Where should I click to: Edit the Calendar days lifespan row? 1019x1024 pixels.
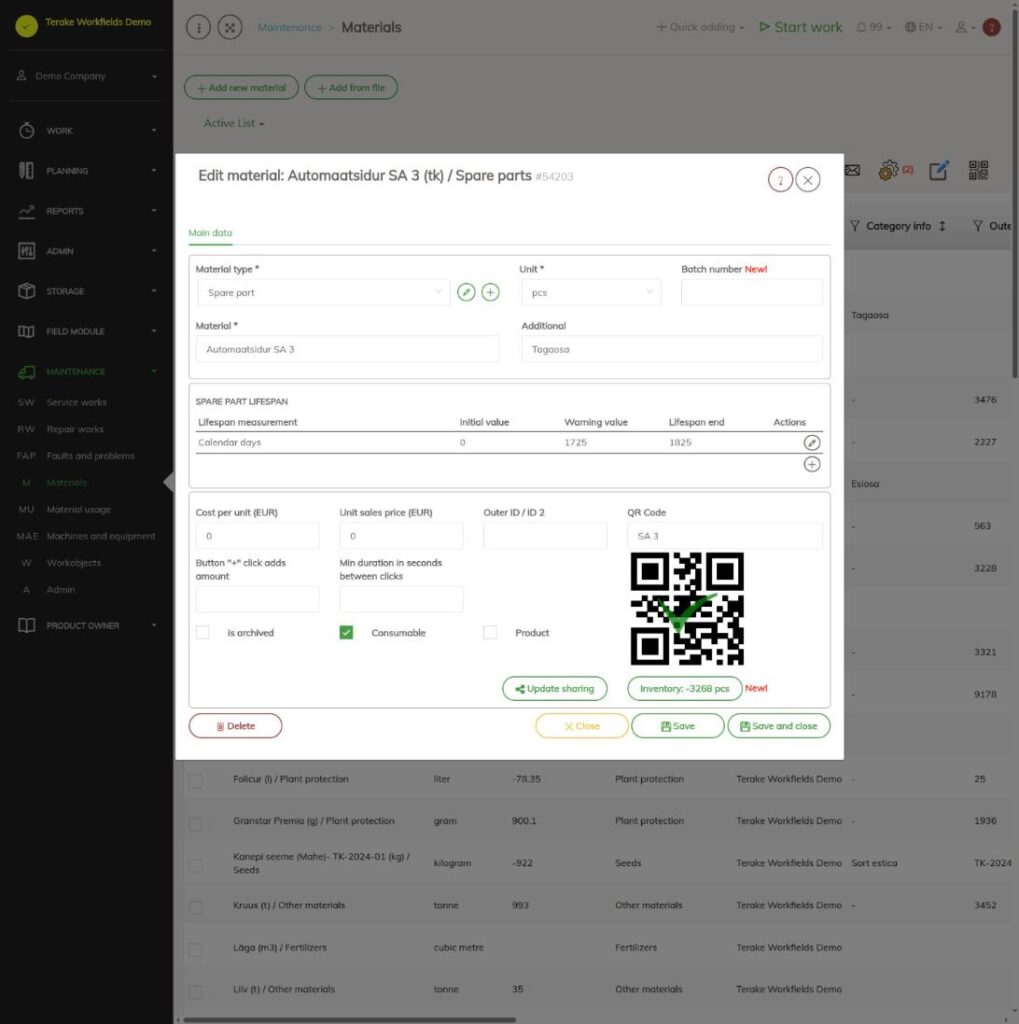coord(811,442)
